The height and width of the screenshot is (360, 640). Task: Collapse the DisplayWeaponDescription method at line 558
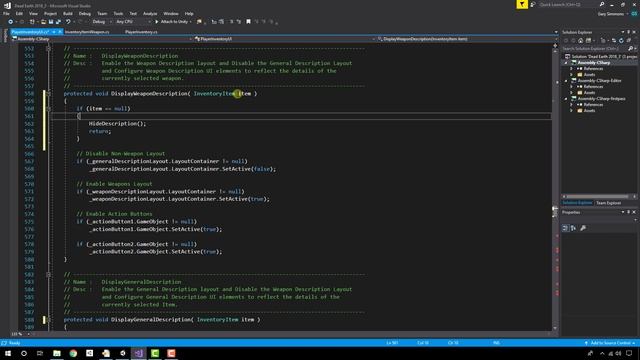48,94
